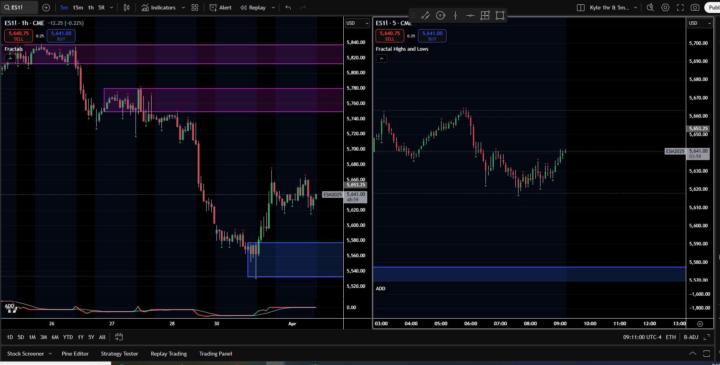Click the blue BUY button on left chart
This screenshot has width=720, height=365.
(x=61, y=35)
